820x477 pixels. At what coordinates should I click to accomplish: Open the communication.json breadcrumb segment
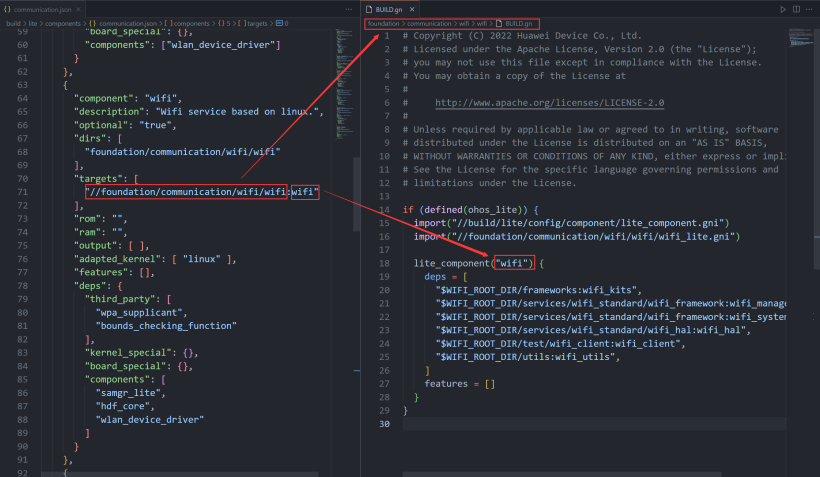123,24
